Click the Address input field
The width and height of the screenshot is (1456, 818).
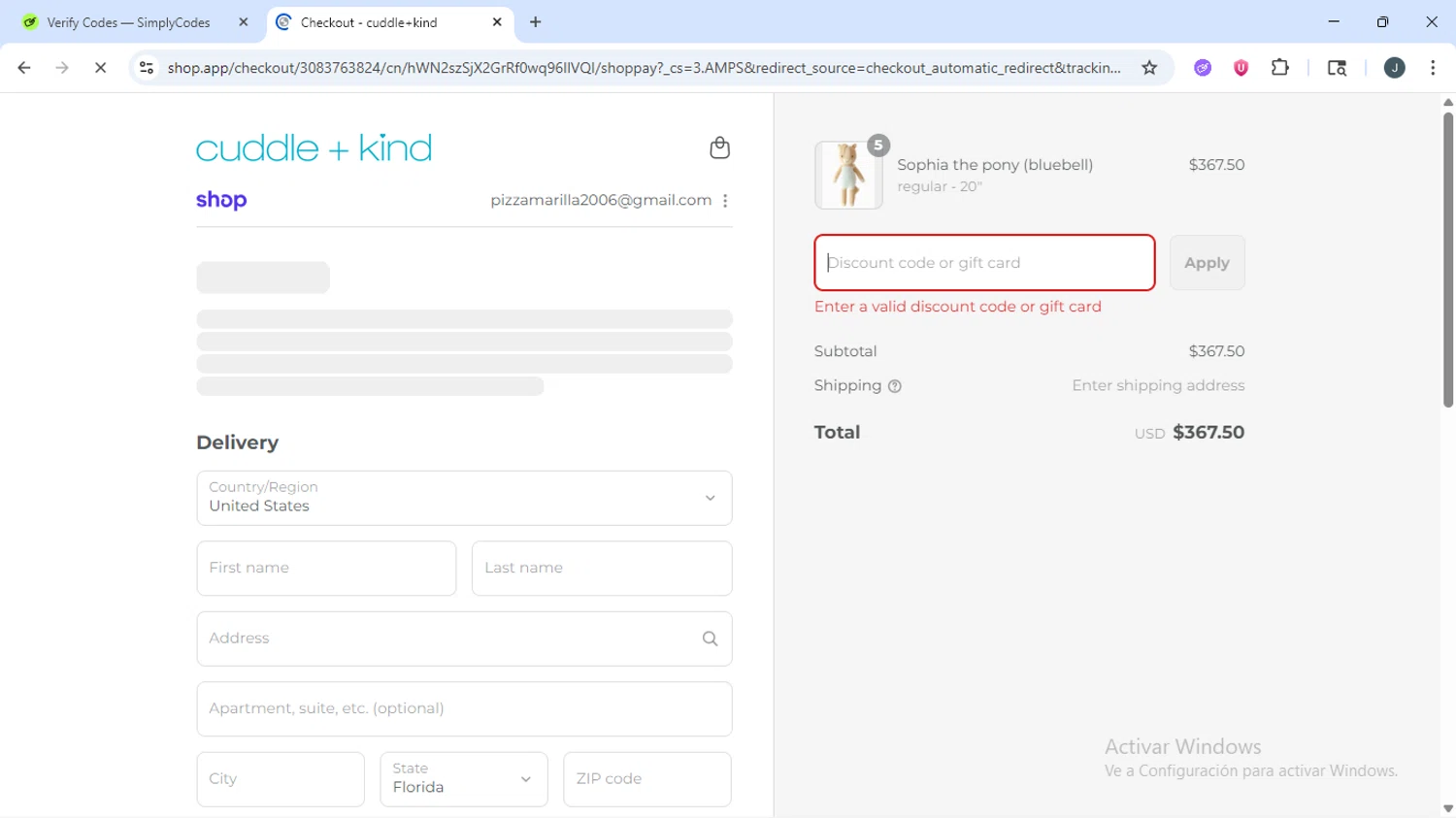click(x=464, y=638)
